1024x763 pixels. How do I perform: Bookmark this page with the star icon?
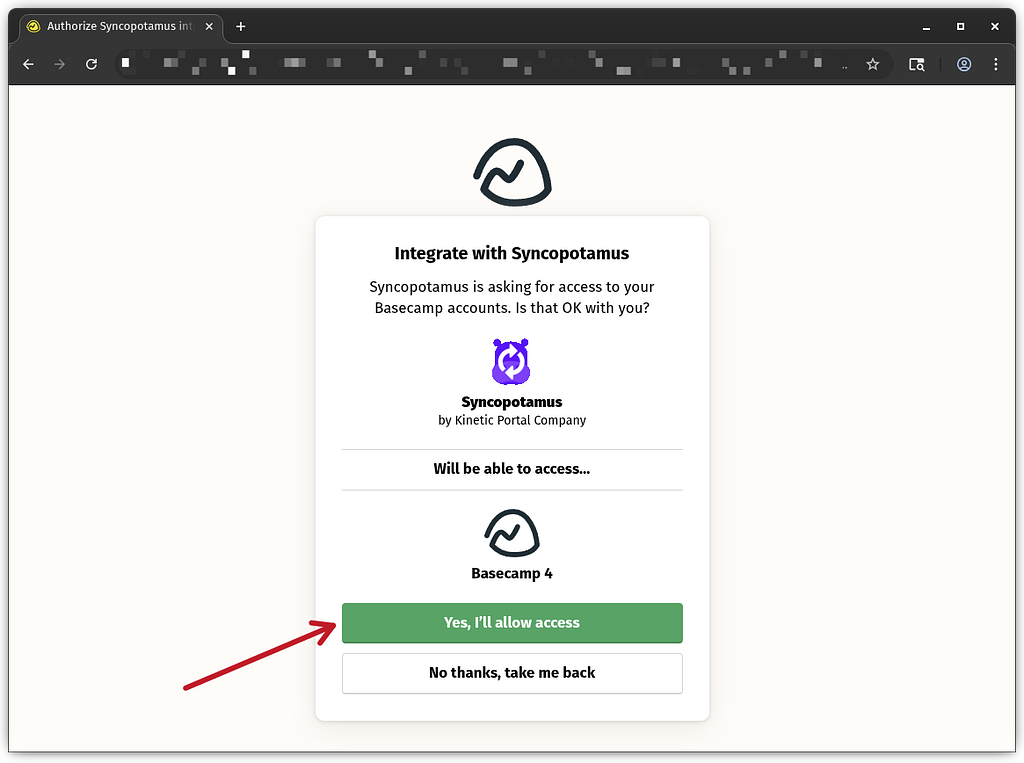point(872,64)
